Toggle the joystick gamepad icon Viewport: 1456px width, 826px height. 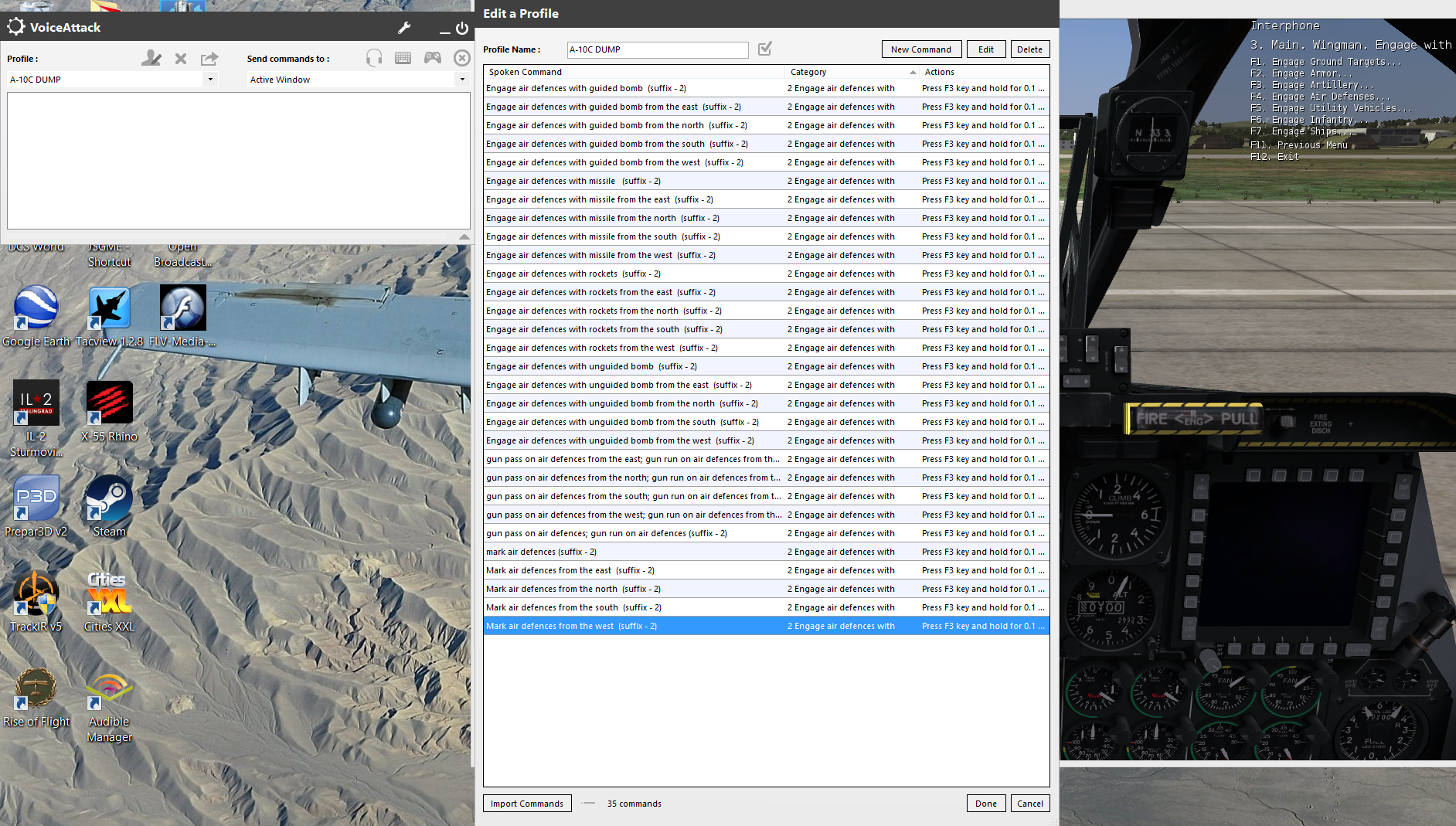[x=433, y=58]
